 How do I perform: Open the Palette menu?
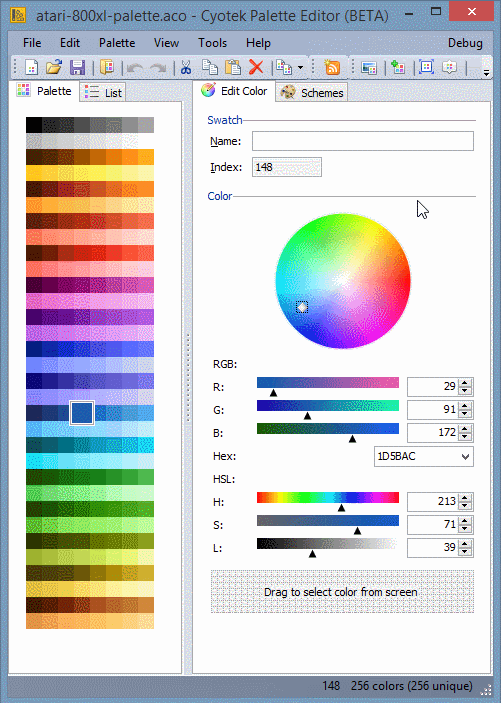tap(117, 43)
